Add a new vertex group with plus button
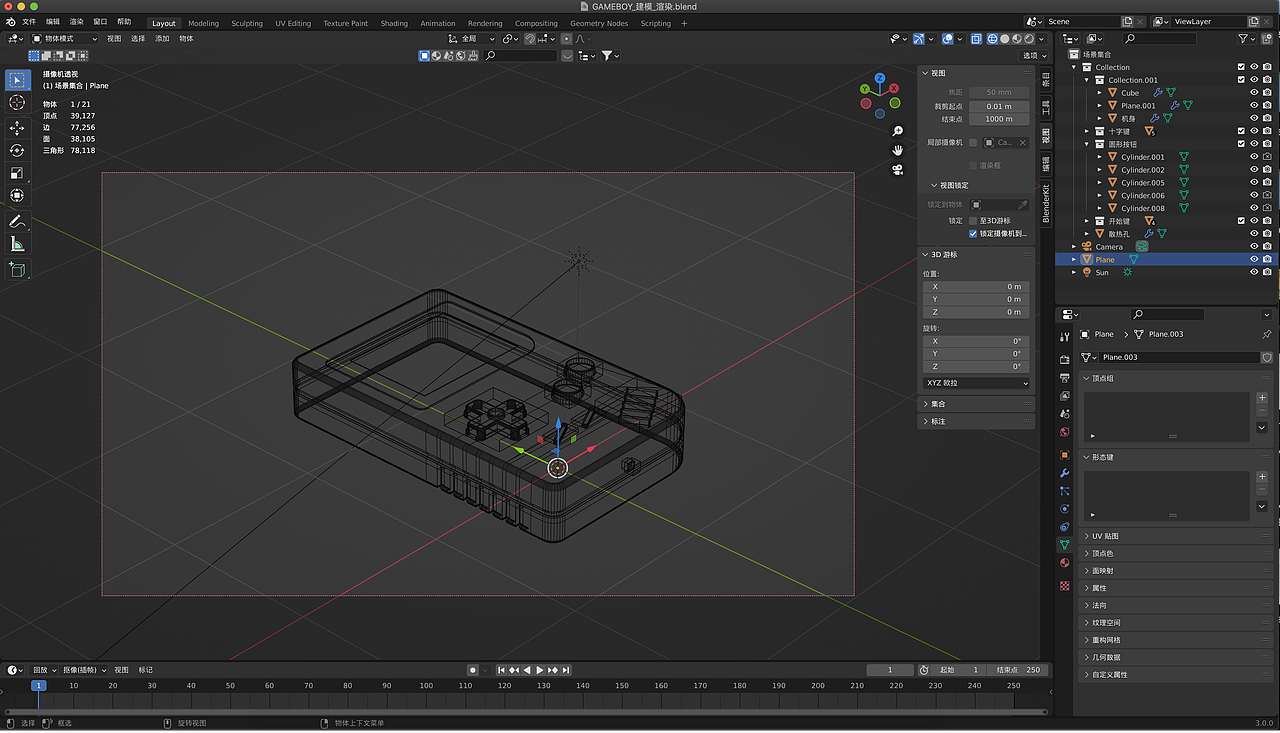The width and height of the screenshot is (1280, 733). [x=1262, y=397]
